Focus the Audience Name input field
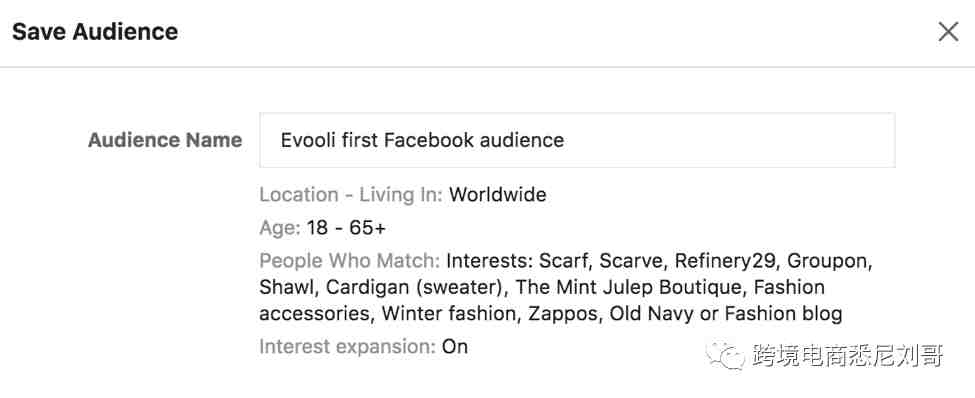 577,140
